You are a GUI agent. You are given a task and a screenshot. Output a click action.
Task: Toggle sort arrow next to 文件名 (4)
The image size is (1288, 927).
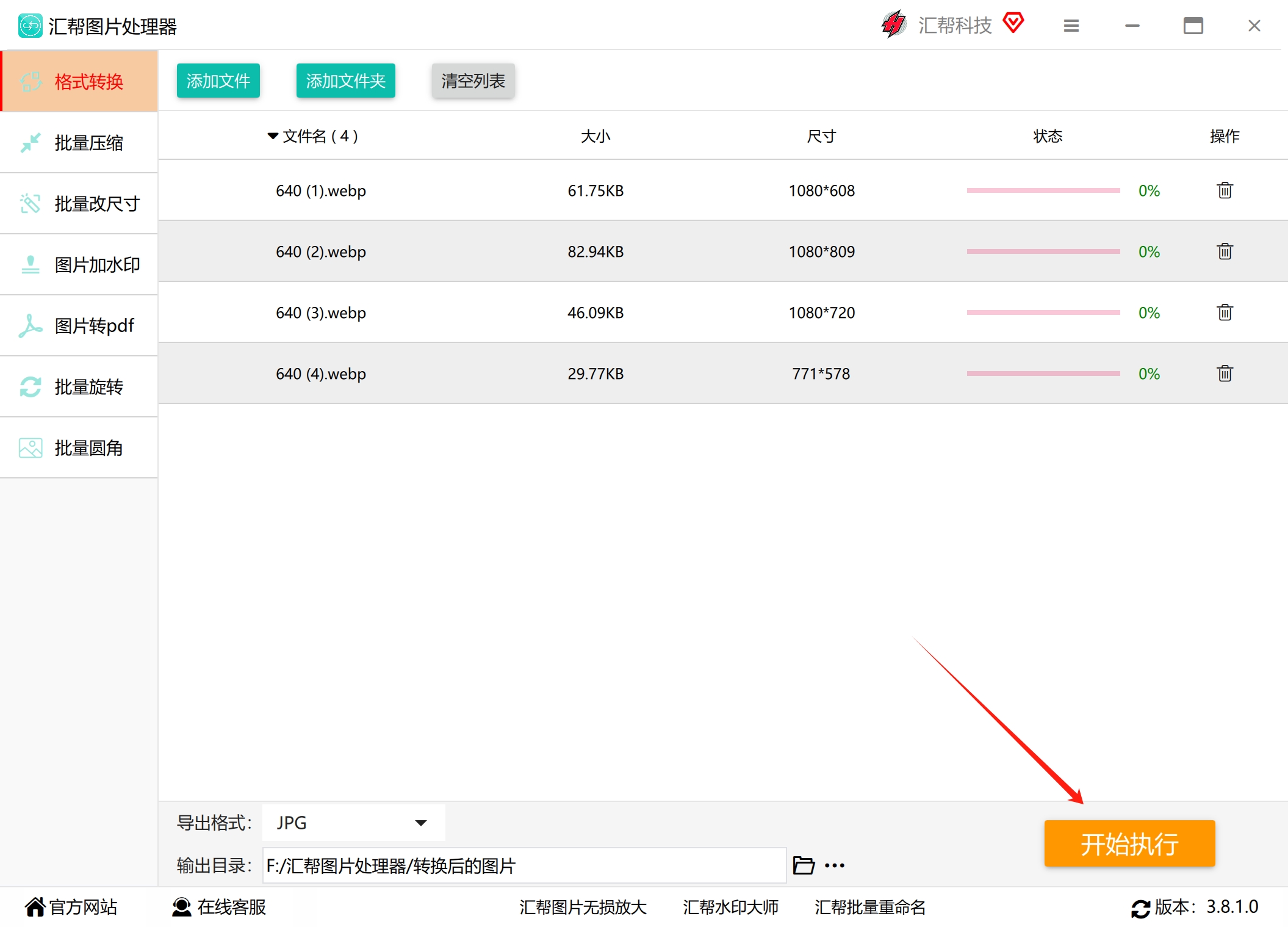click(x=273, y=136)
